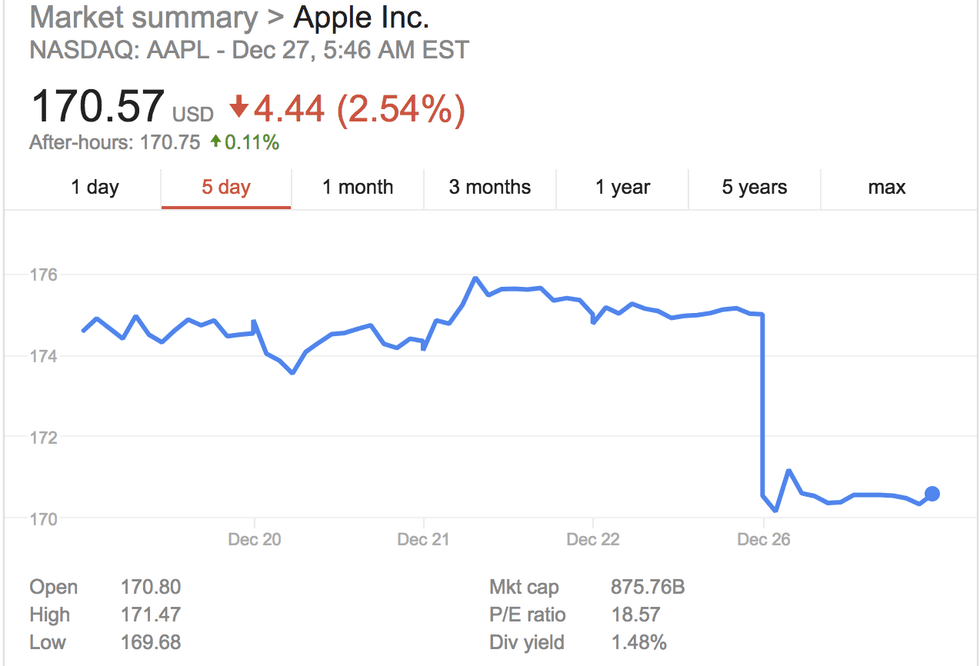Click the Dec 21 date marker
Viewport: 980px width, 666px height.
click(x=424, y=539)
